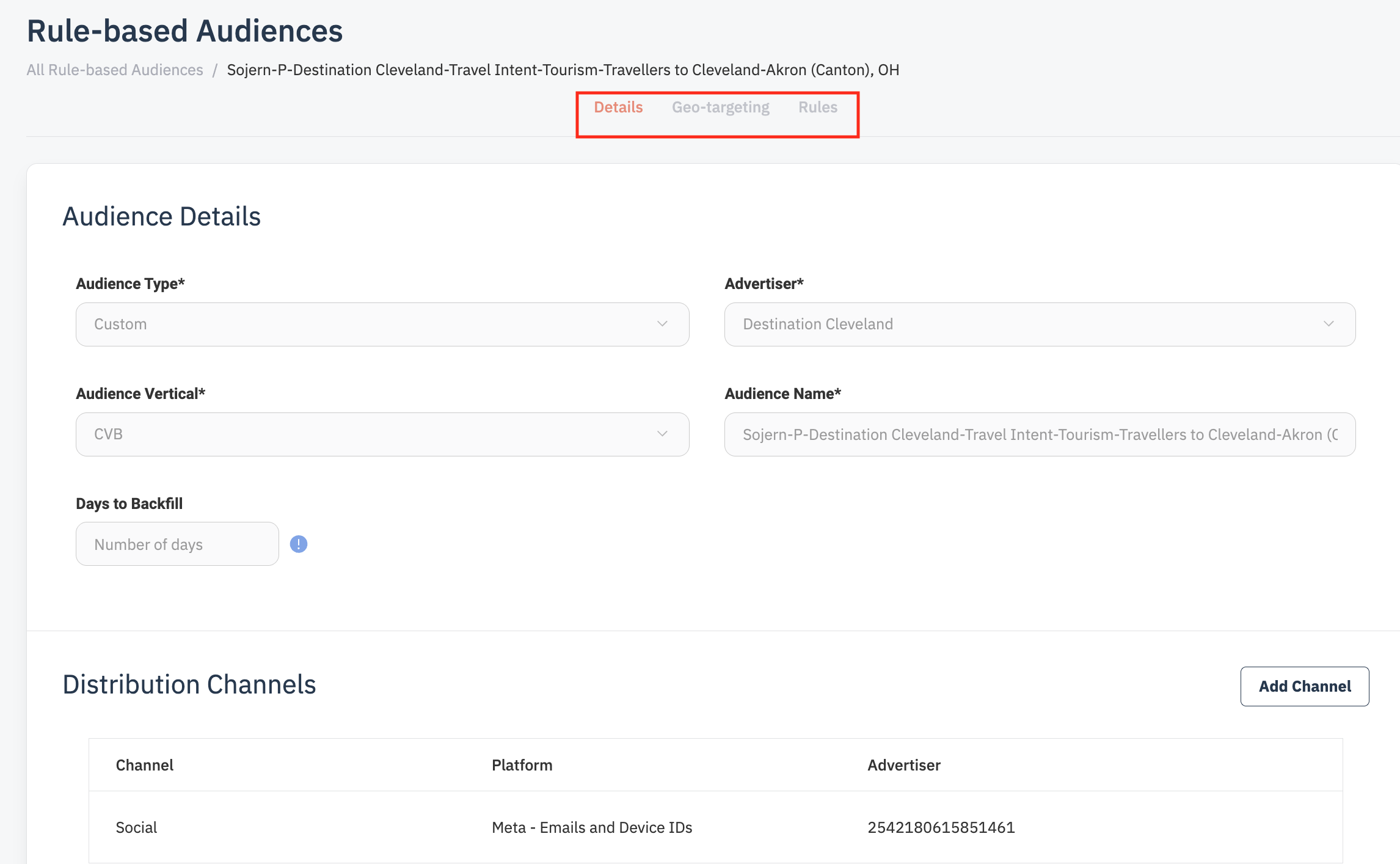
Task: Click the Advertiser table column header
Action: [x=903, y=765]
